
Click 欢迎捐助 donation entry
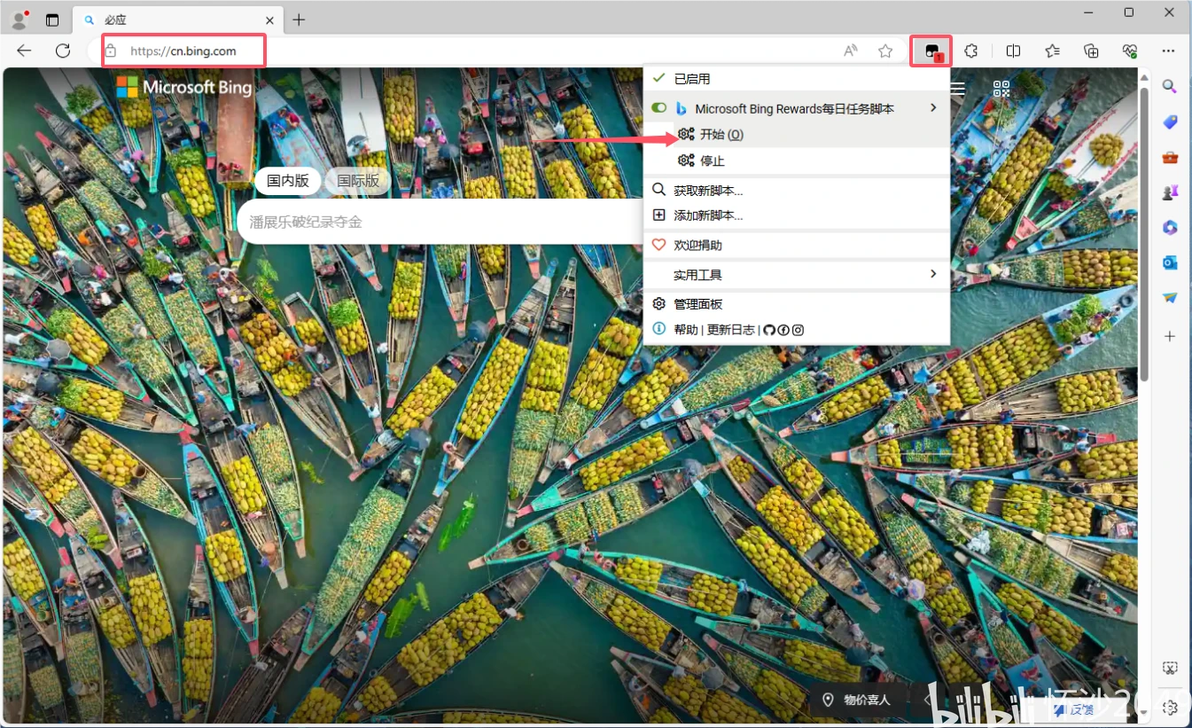pos(797,245)
